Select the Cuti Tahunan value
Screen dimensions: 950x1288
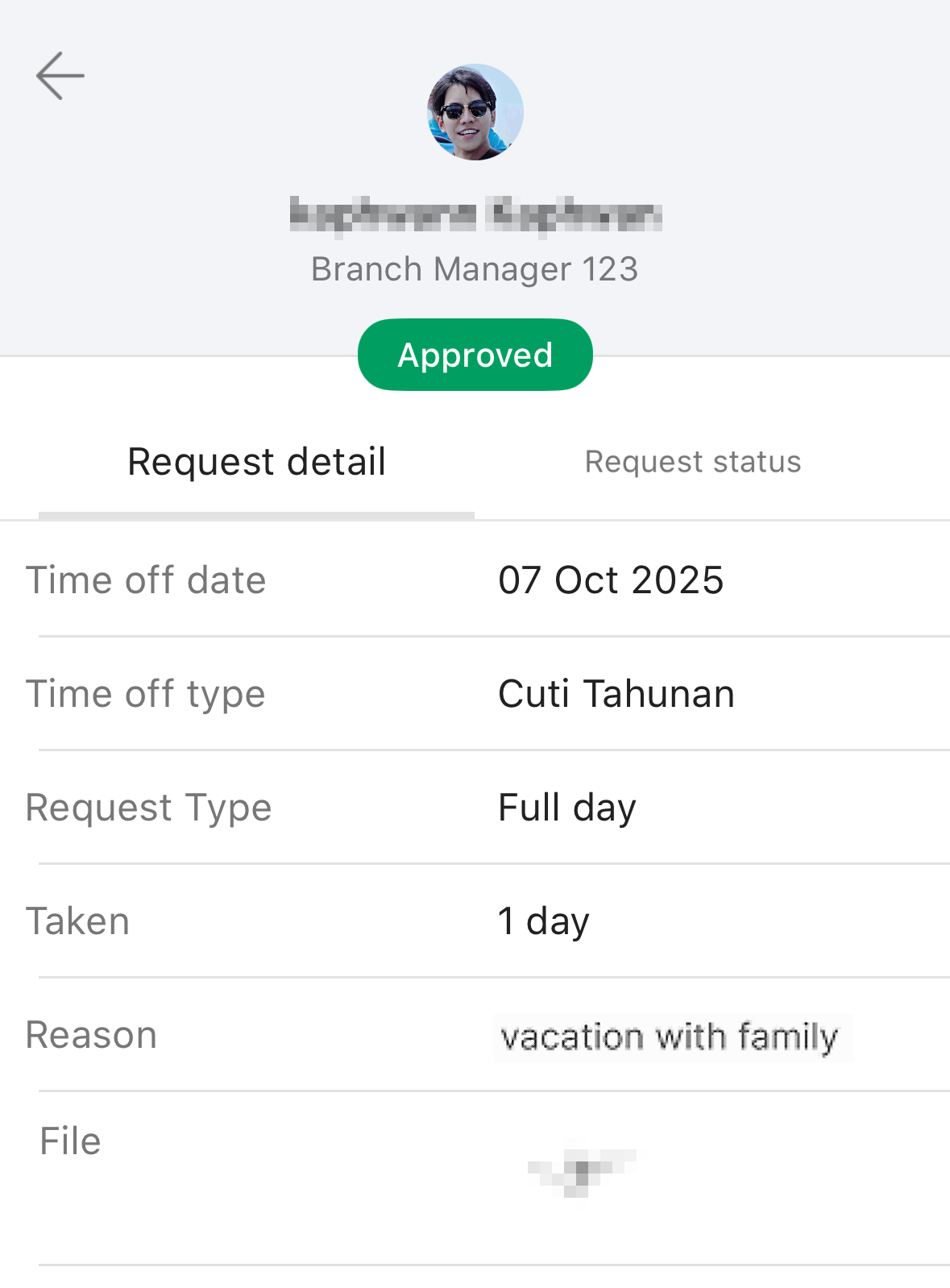coord(616,694)
